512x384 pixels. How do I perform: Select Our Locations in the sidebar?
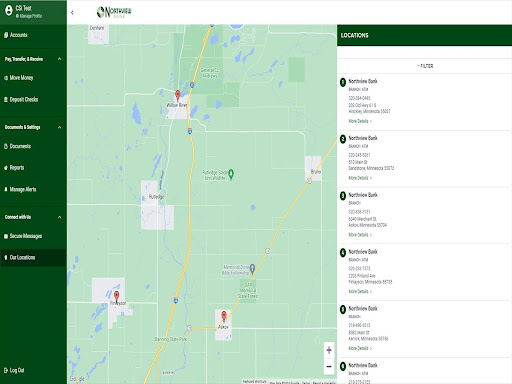[33, 257]
